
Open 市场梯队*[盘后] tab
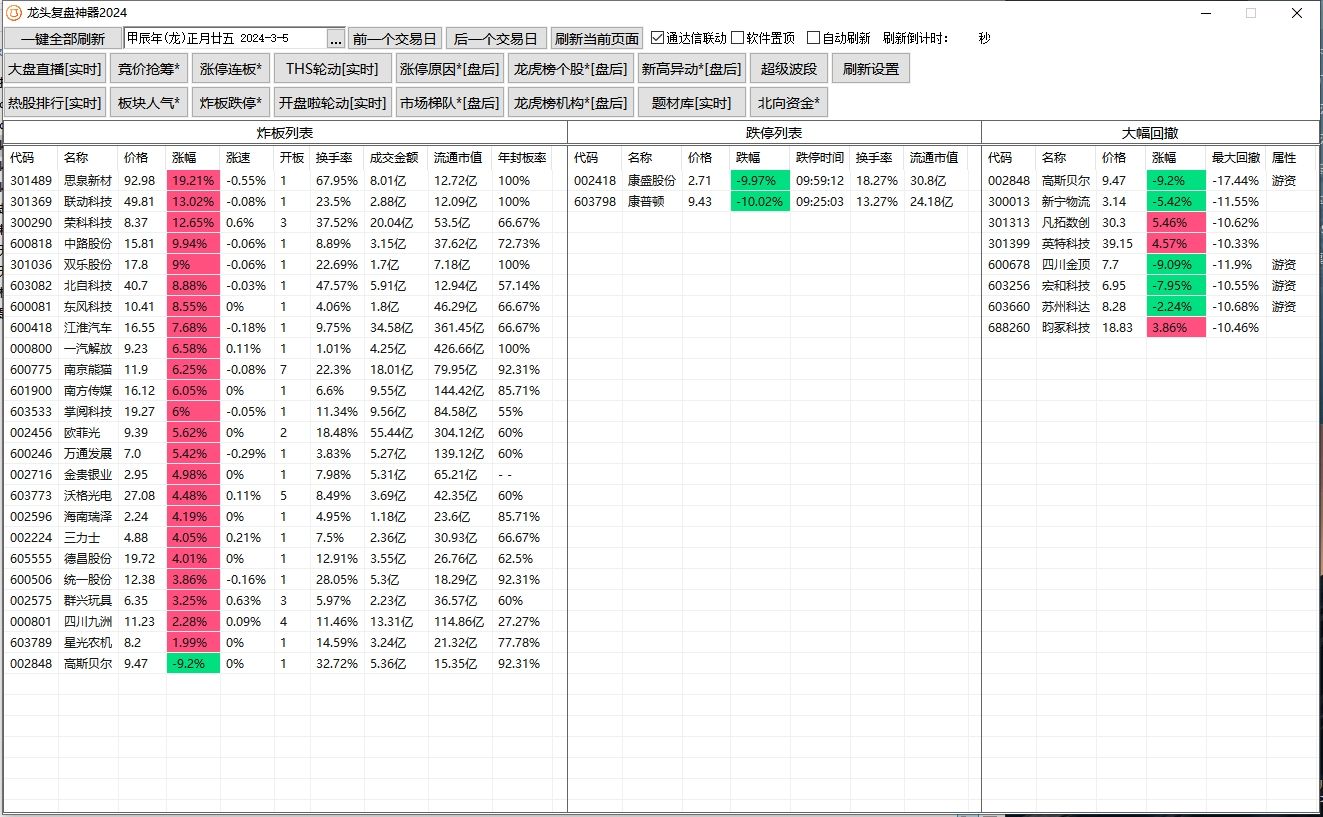[x=449, y=103]
